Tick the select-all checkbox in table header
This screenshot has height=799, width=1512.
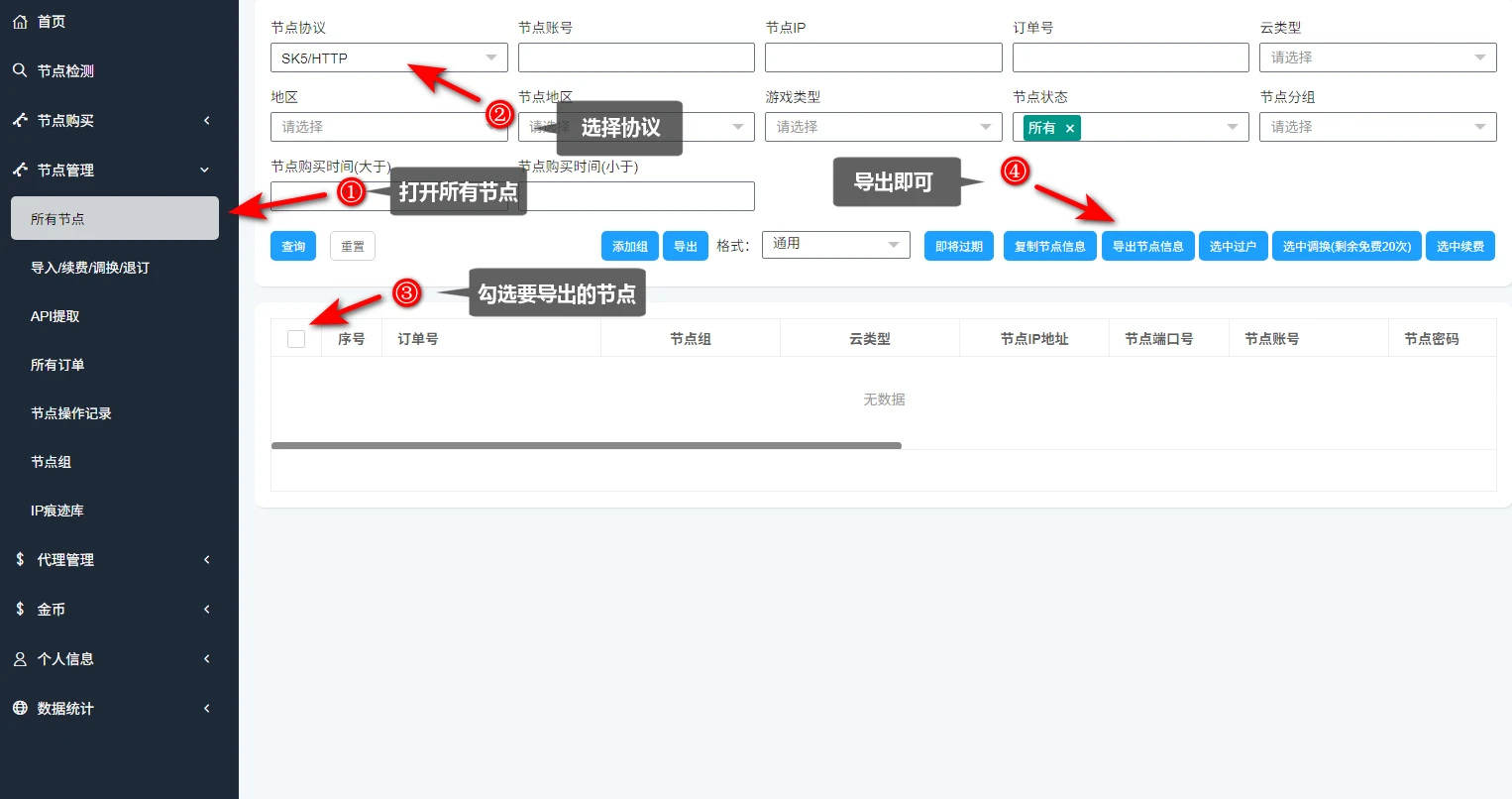(x=296, y=339)
